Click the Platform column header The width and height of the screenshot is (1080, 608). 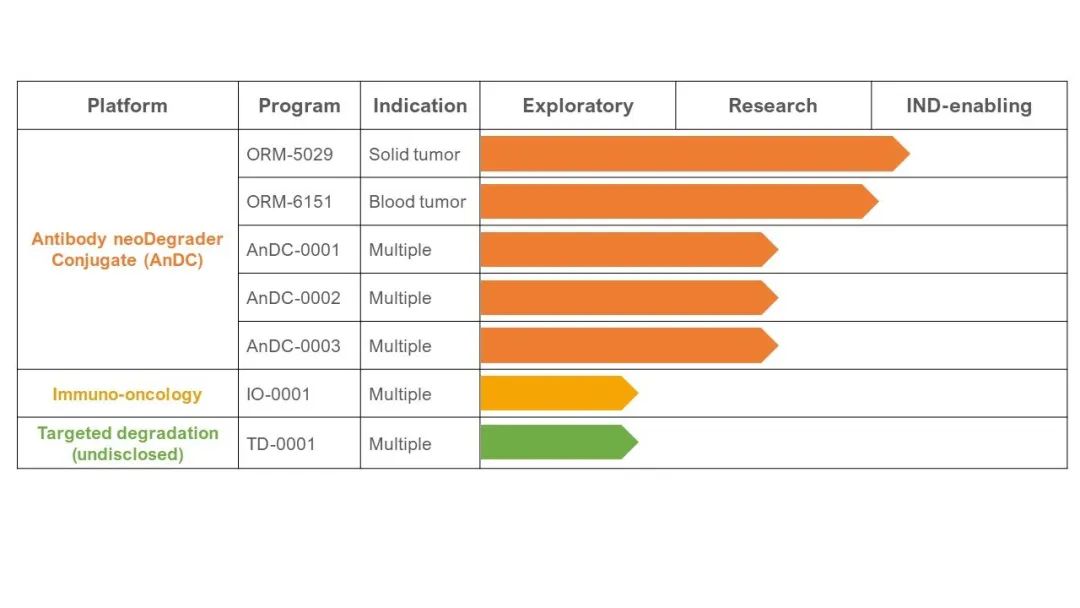[x=127, y=105]
